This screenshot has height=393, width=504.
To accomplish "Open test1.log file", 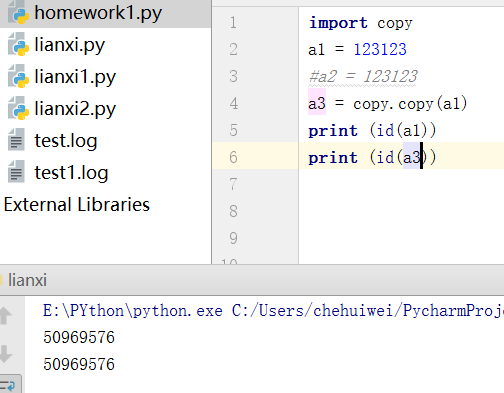I will point(71,173).
